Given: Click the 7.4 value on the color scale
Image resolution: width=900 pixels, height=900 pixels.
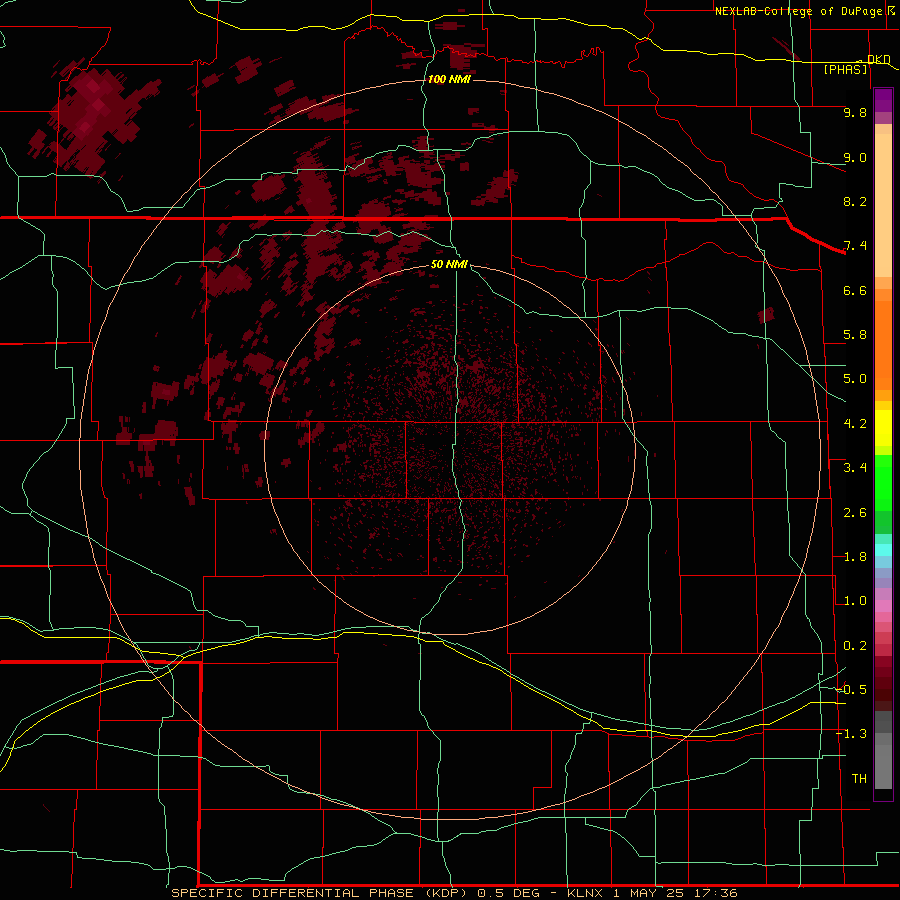Looking at the screenshot, I should pos(855,246).
